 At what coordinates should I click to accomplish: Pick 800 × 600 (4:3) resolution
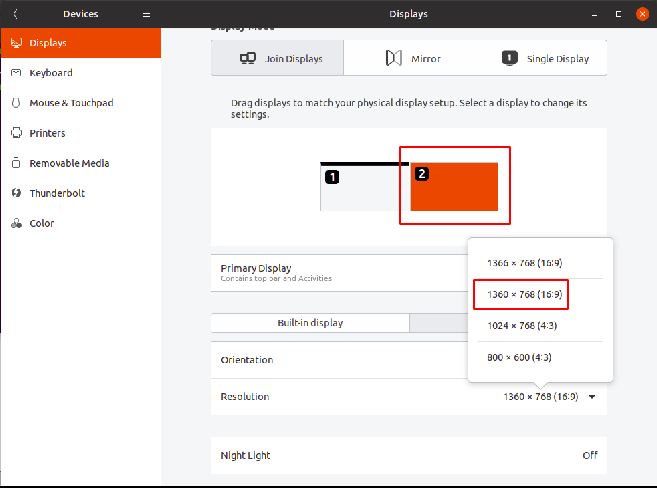tap(519, 357)
